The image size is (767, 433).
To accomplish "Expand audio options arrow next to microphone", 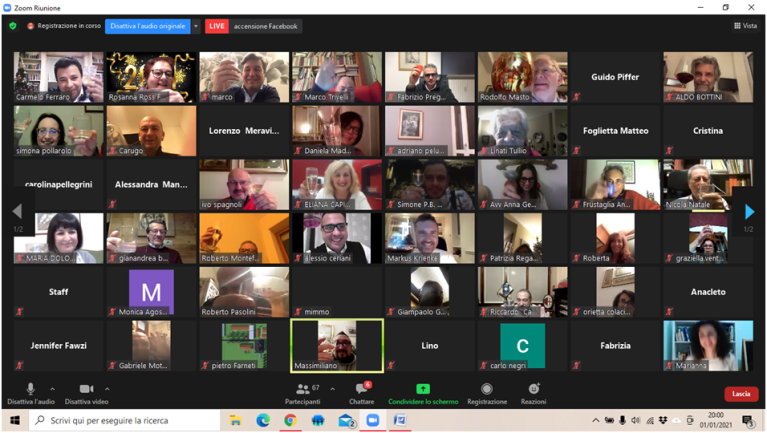I will [x=52, y=389].
